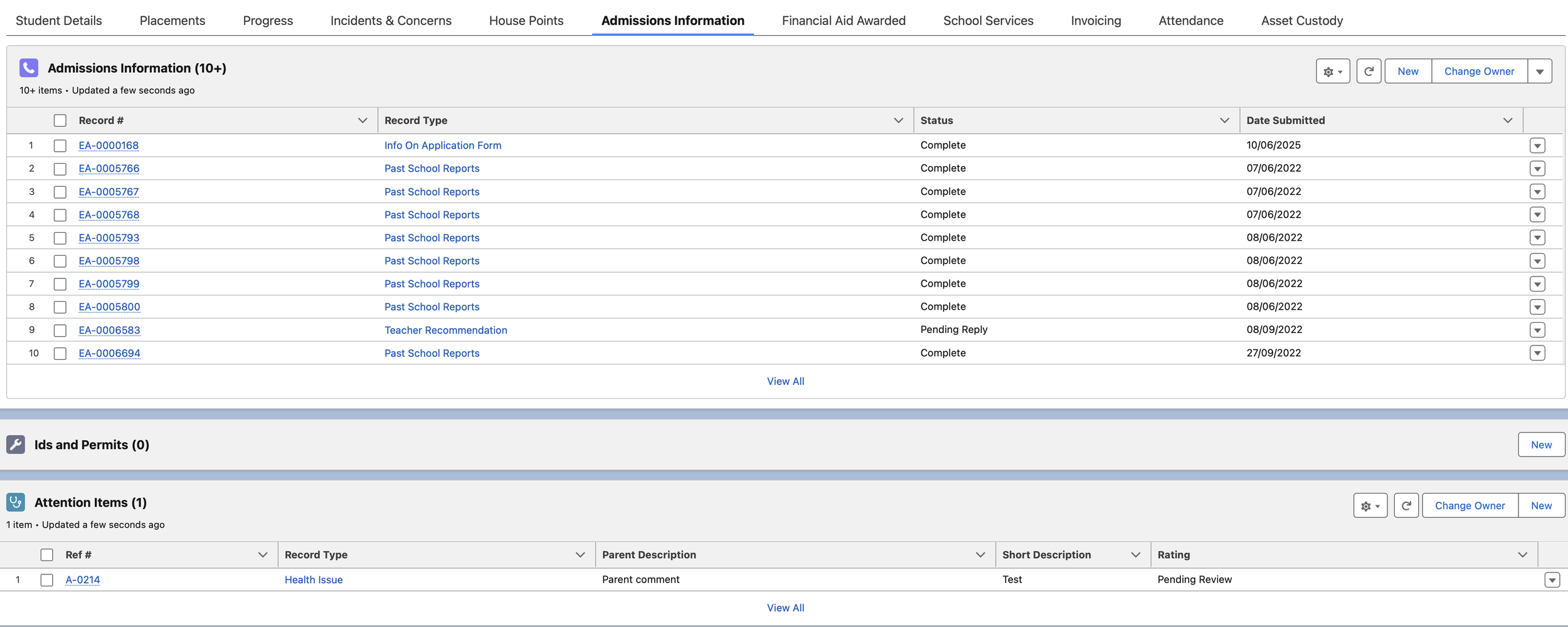Open Attention Items gear settings menu
Image resolution: width=1568 pixels, height=627 pixels.
(x=1370, y=506)
